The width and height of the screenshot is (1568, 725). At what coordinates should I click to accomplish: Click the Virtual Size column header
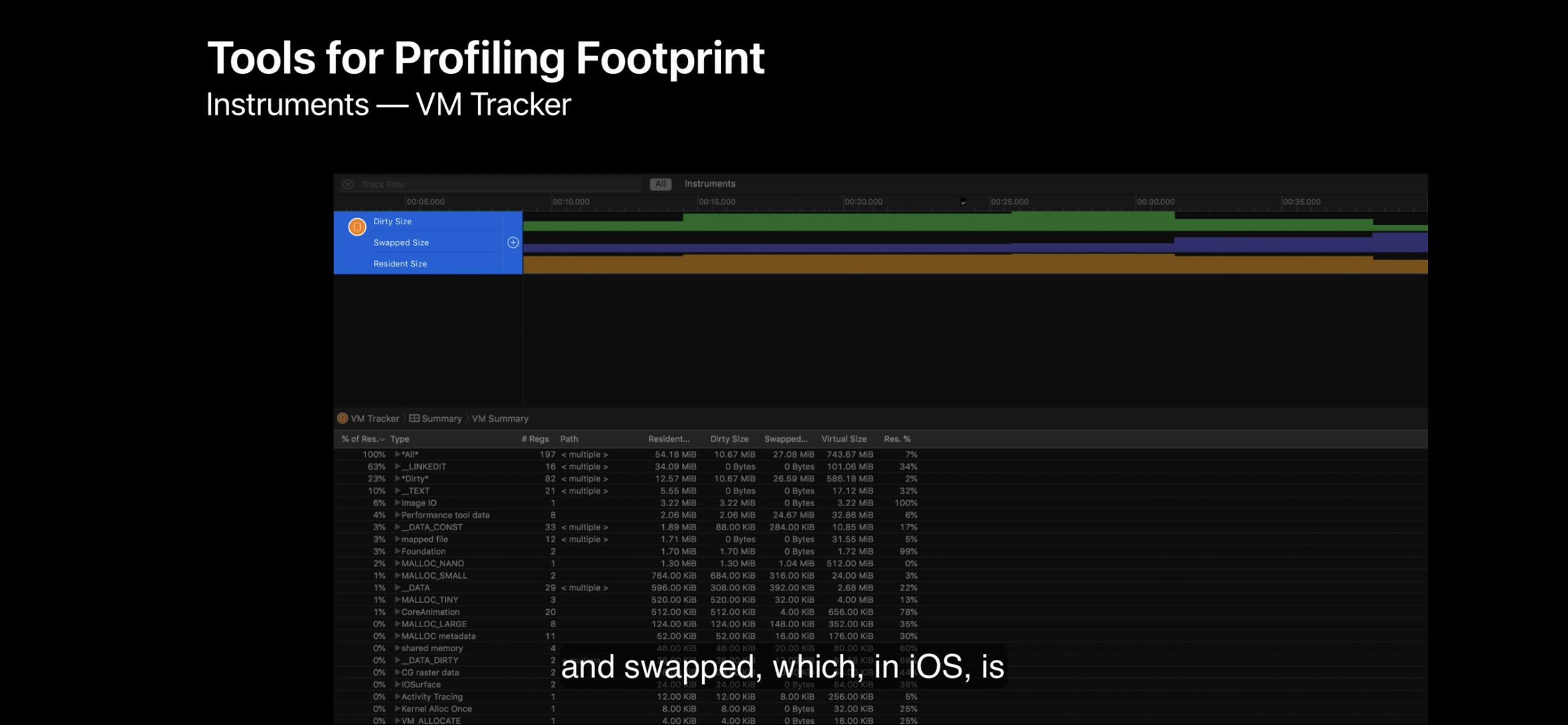[843, 439]
